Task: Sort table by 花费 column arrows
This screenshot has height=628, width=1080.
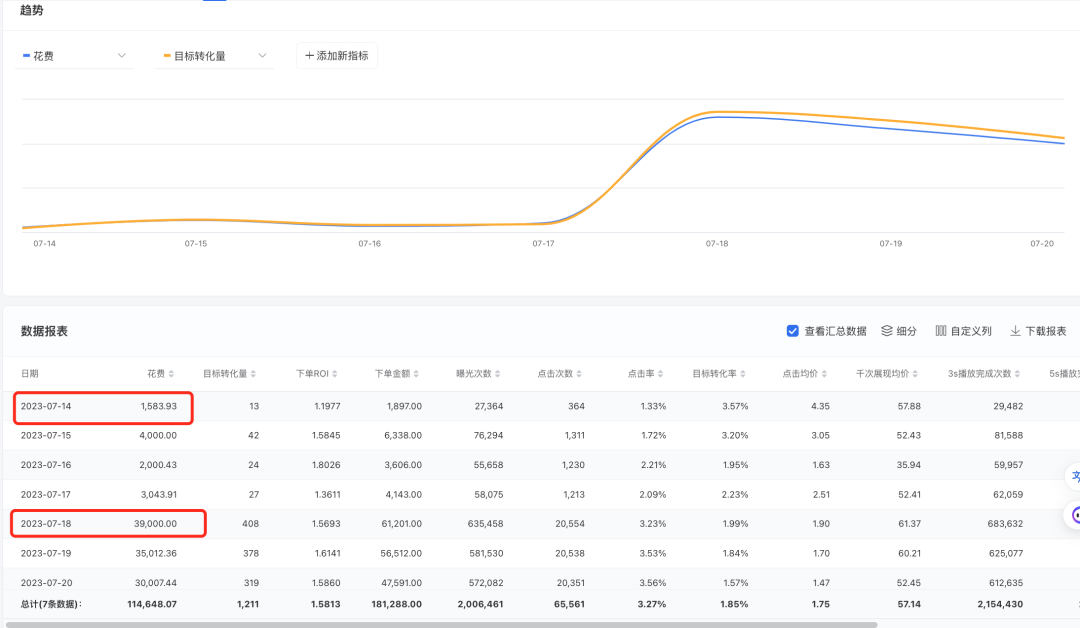Action: (173, 374)
